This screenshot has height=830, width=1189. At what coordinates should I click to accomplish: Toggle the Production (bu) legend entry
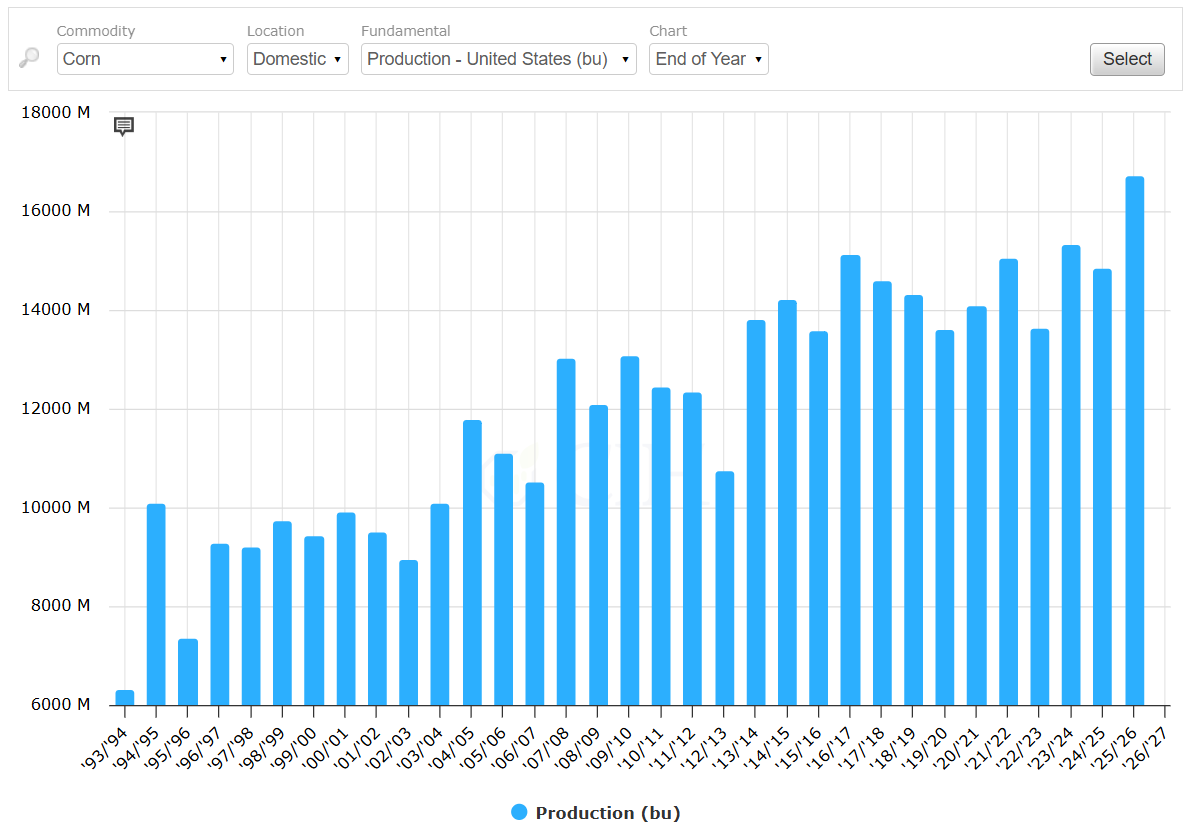click(x=596, y=813)
